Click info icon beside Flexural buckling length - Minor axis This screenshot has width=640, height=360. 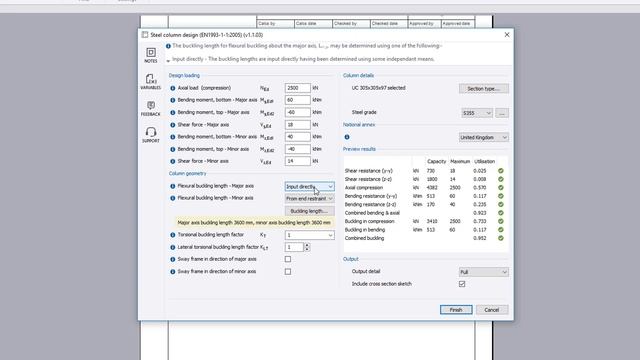tap(173, 198)
